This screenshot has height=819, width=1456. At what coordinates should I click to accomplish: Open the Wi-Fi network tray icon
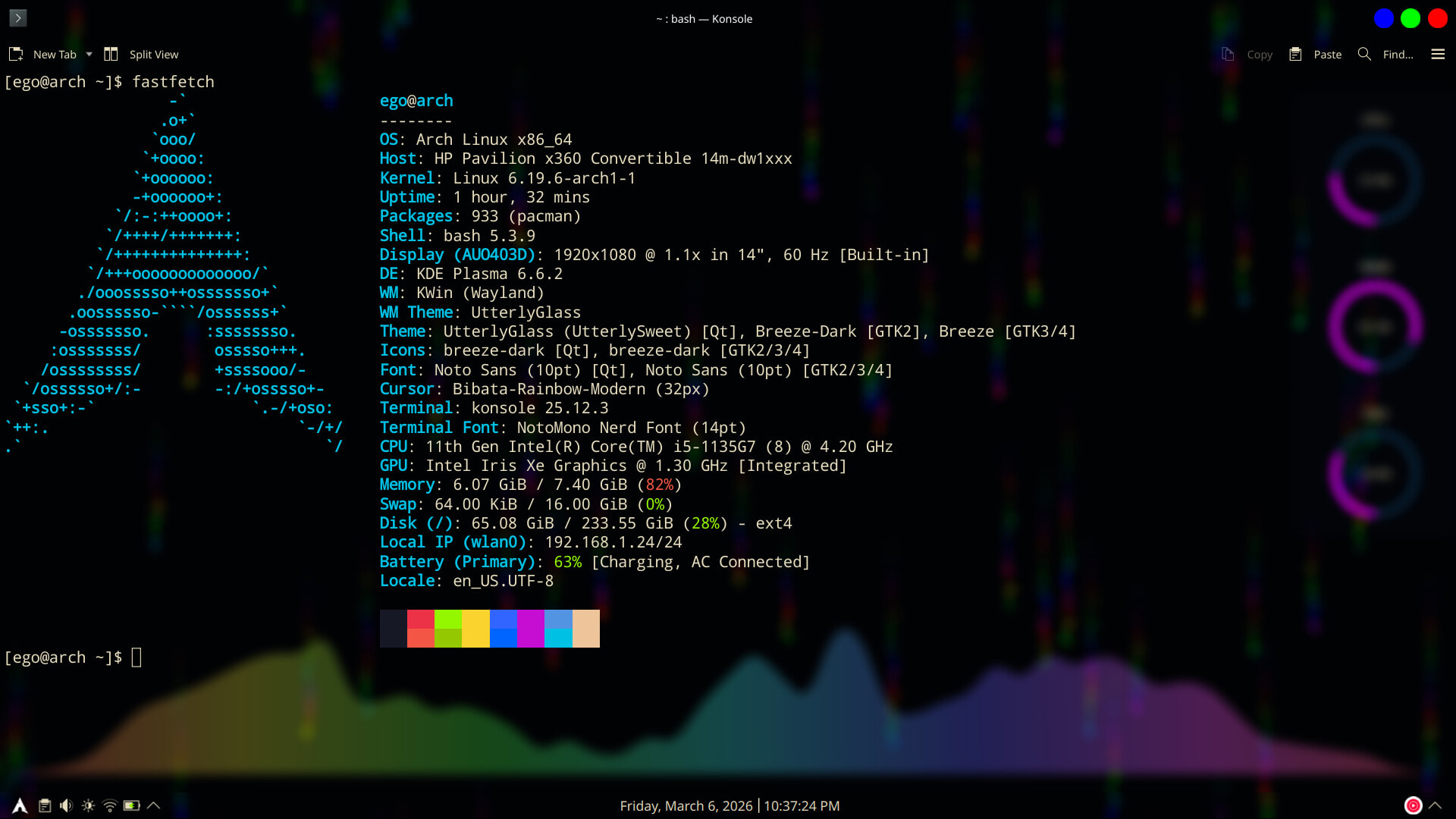tap(110, 805)
